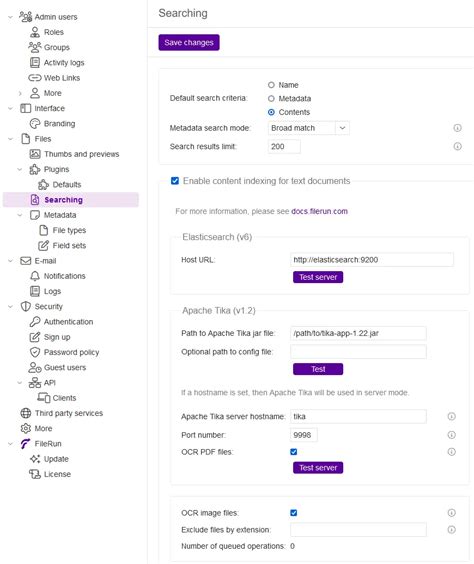
Task: Click the Authentication key icon
Action: click(35, 322)
